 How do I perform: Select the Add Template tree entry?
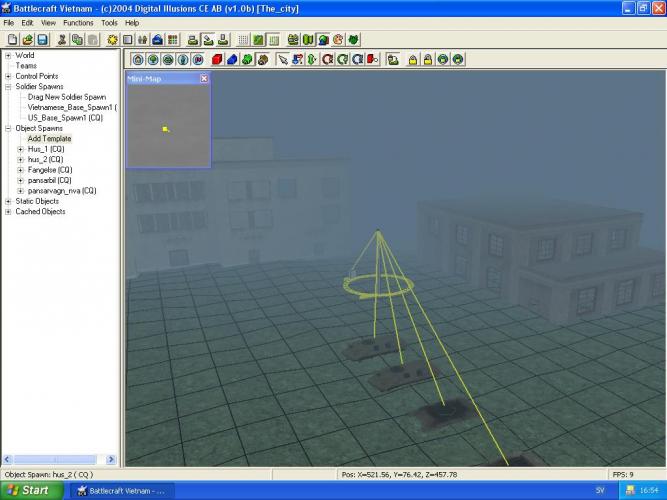coord(49,139)
